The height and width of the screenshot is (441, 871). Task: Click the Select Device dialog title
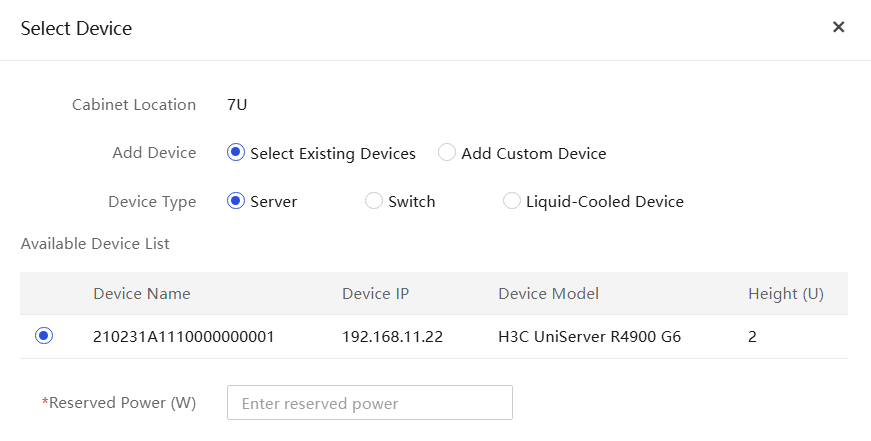(x=76, y=28)
